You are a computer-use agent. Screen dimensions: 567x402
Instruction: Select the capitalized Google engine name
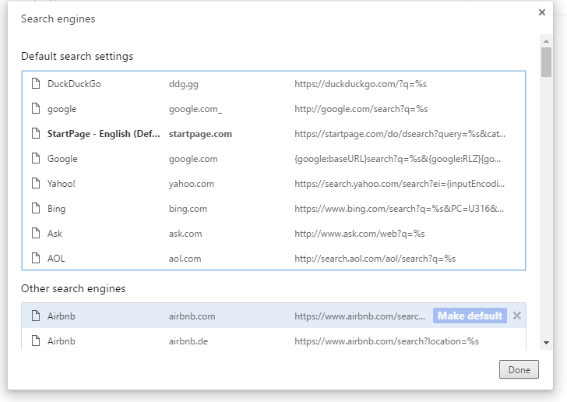[62, 159]
